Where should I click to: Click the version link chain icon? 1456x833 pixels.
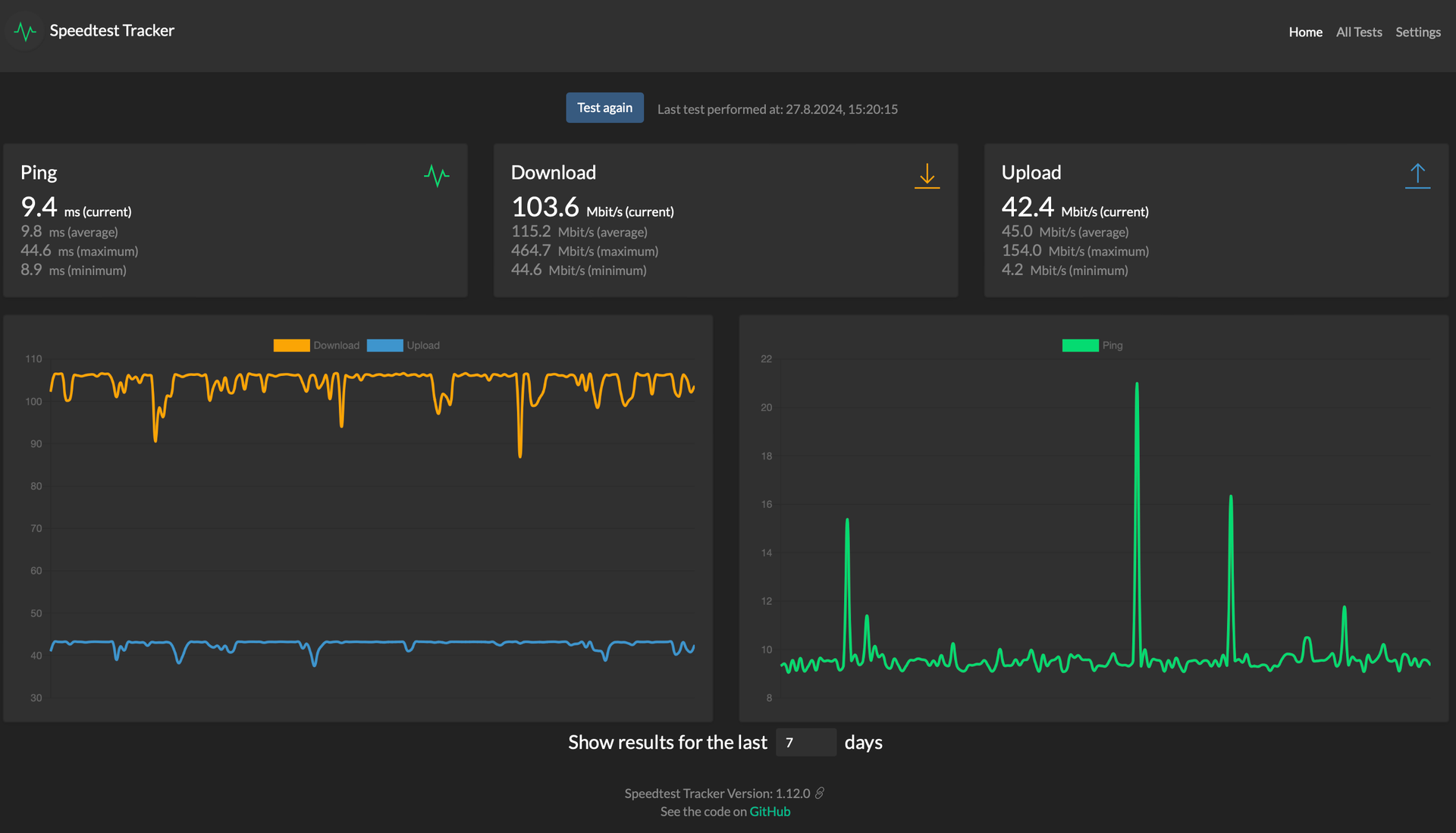point(820,793)
